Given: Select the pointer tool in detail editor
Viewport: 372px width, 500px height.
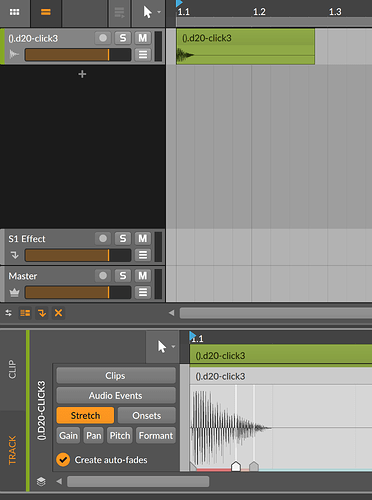Looking at the screenshot, I should 162,347.
